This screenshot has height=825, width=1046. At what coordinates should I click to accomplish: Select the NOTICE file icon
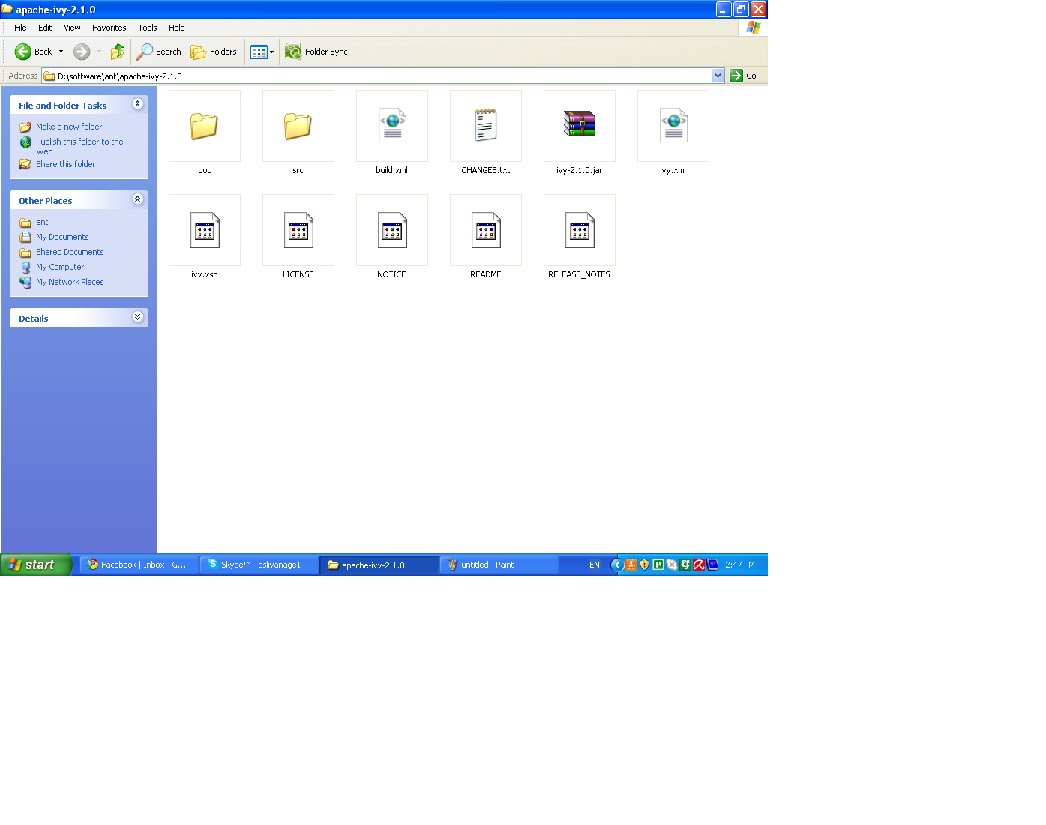click(x=392, y=230)
